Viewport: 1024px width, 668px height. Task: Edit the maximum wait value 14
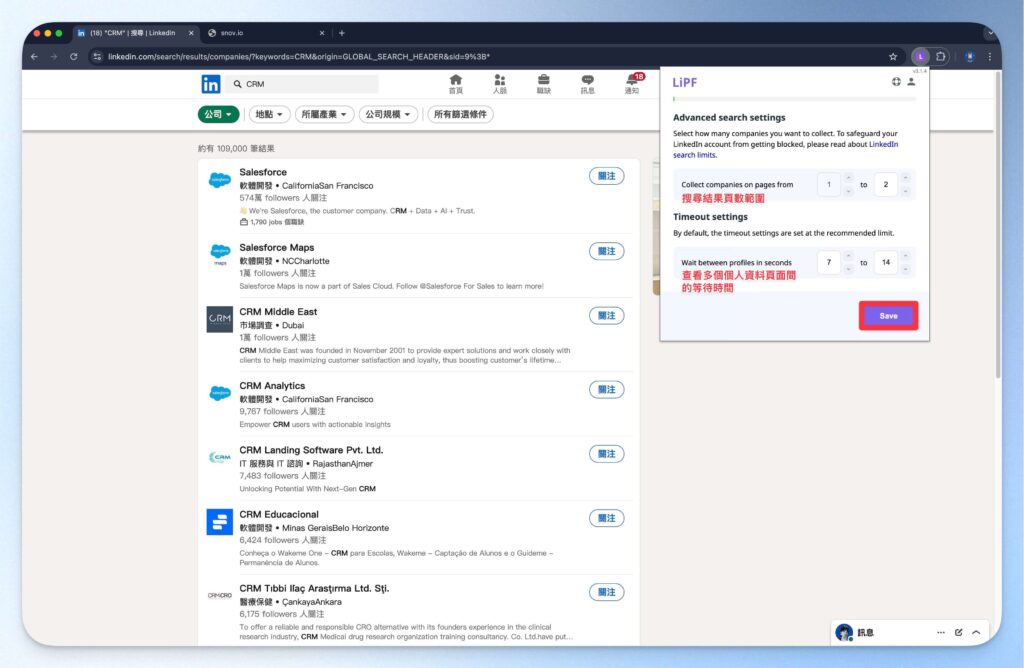click(886, 262)
